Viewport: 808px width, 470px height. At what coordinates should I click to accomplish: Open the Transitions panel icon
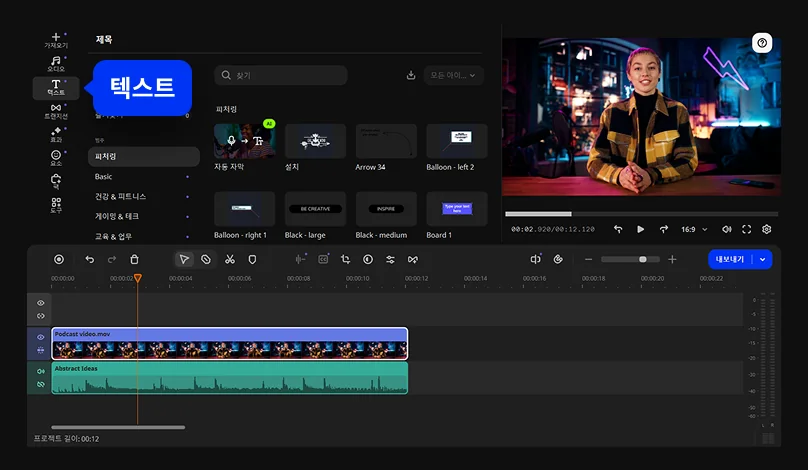pyautogui.click(x=56, y=109)
